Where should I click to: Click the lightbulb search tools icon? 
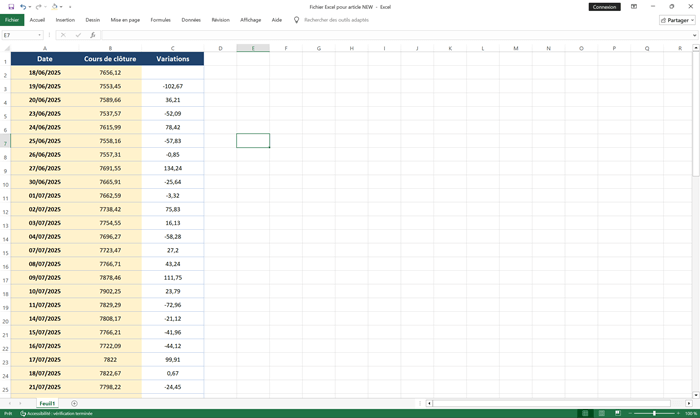[296, 19]
